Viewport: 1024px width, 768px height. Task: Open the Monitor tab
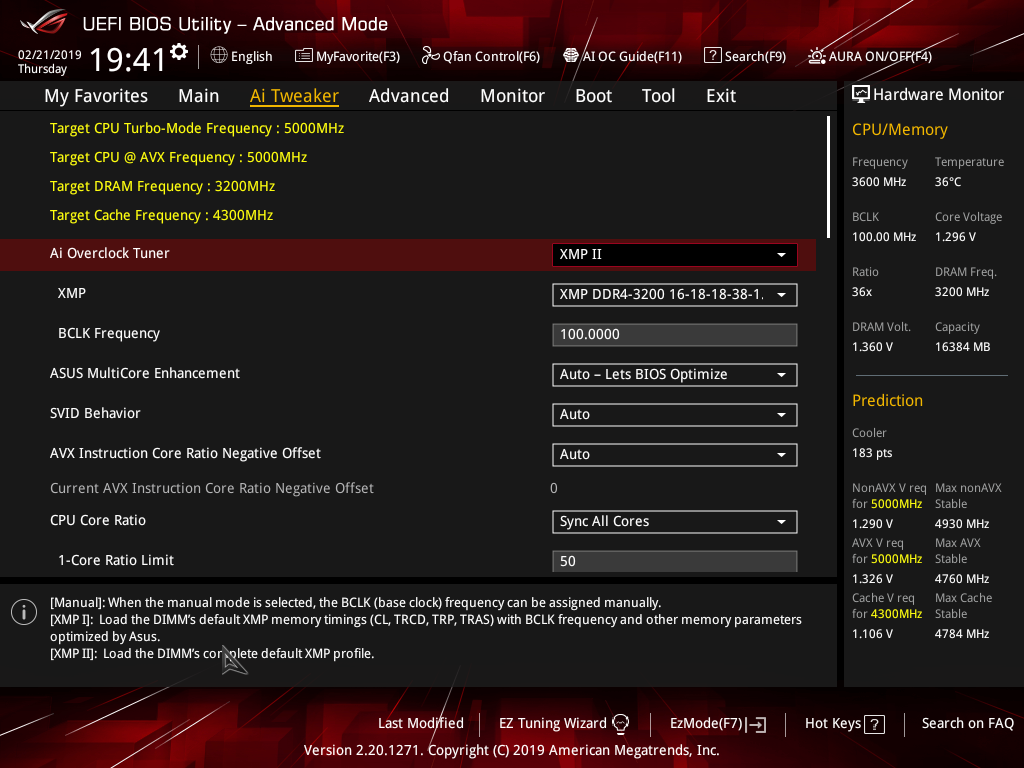point(512,96)
